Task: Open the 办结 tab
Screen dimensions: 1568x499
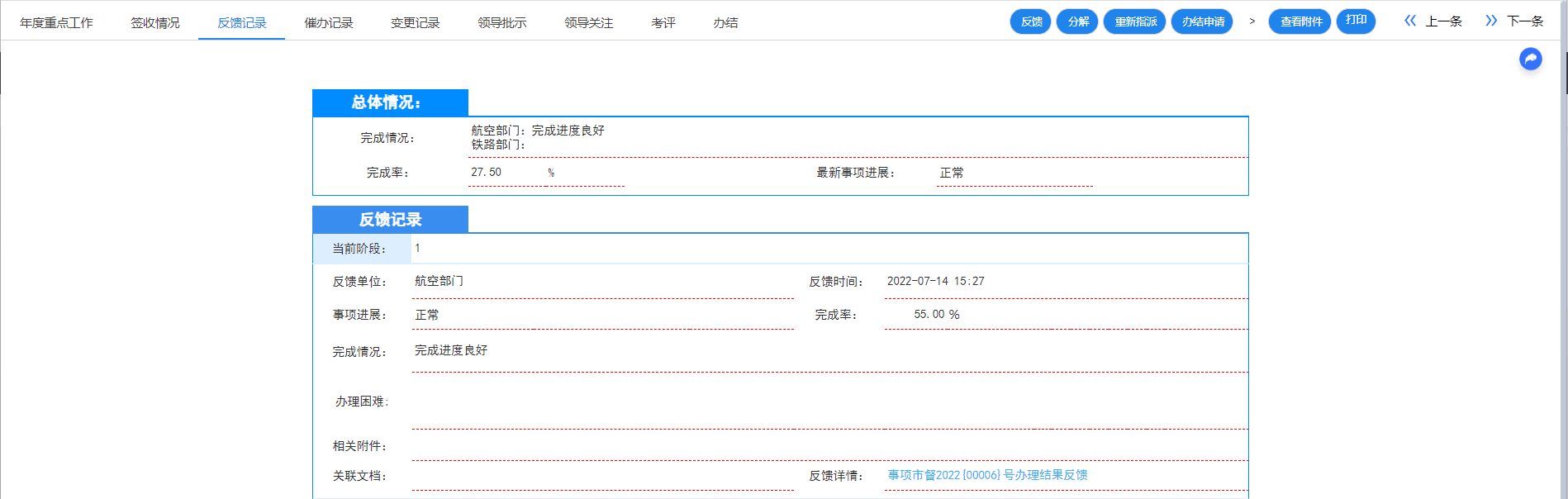Action: coord(725,23)
